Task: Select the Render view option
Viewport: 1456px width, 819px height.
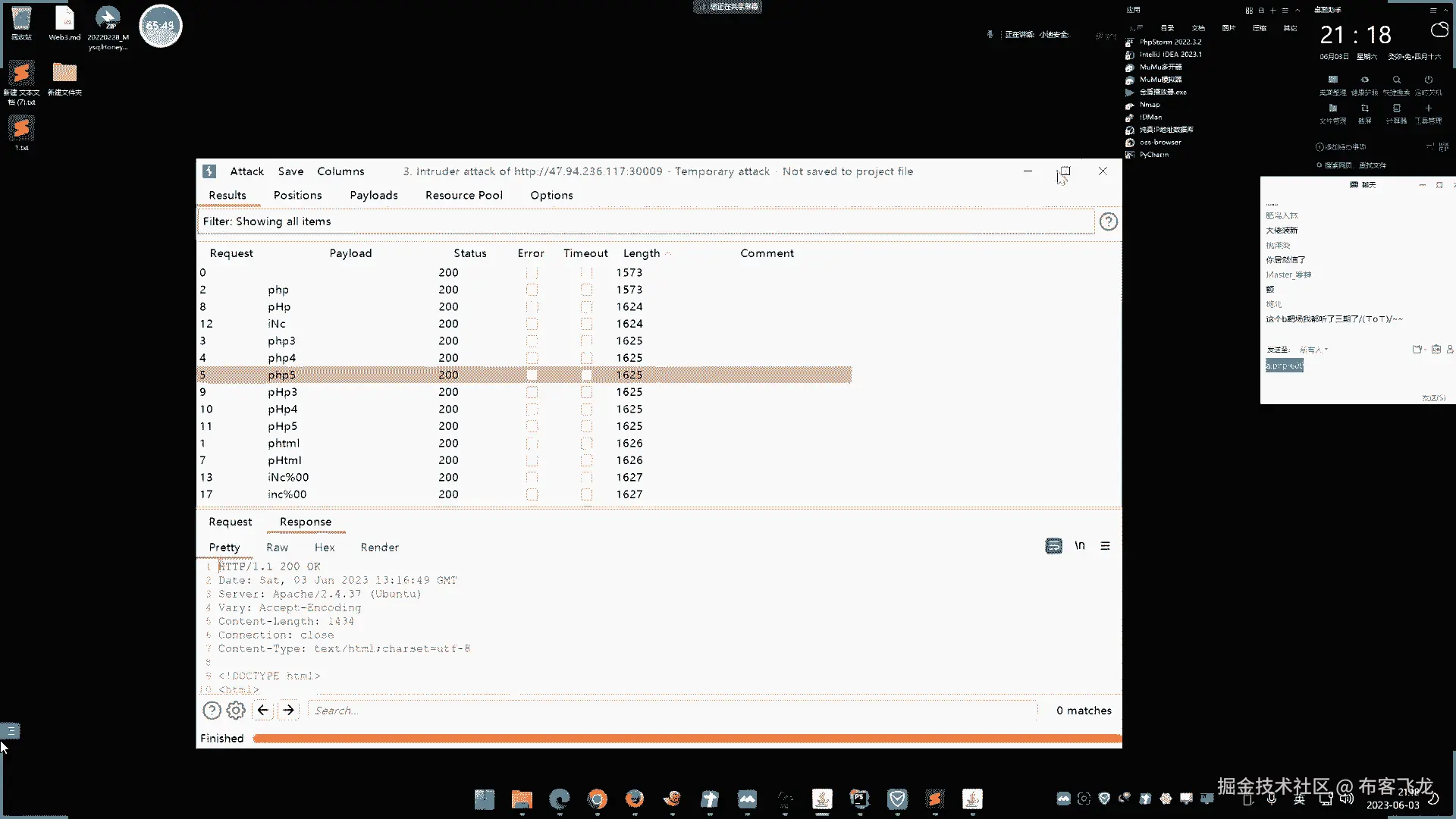Action: point(379,548)
